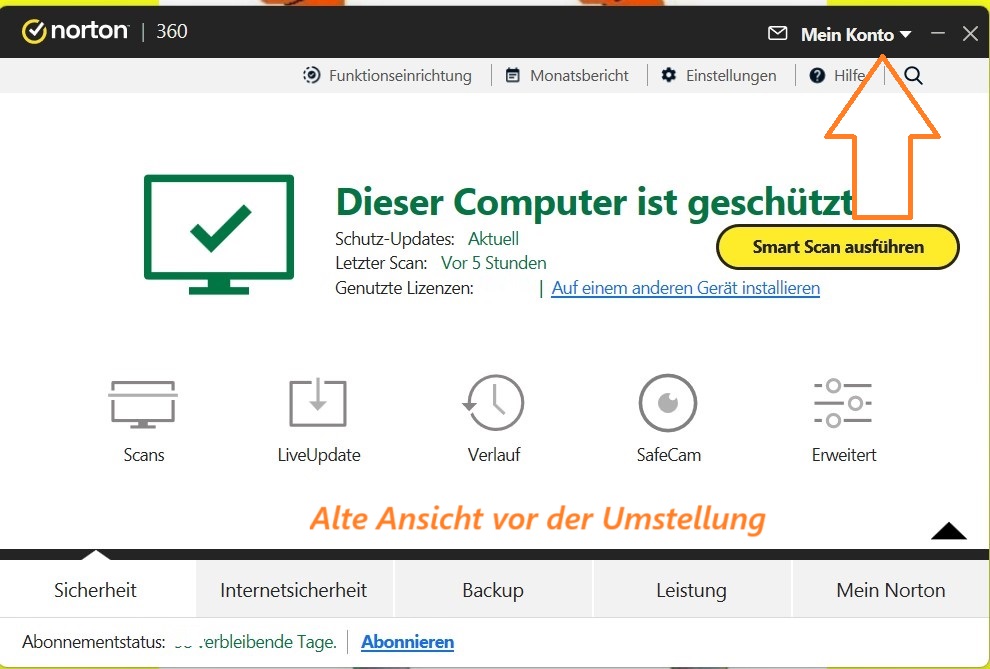Image resolution: width=990 pixels, height=669 pixels.
Task: Open the SafeCam camera icon
Action: [668, 403]
